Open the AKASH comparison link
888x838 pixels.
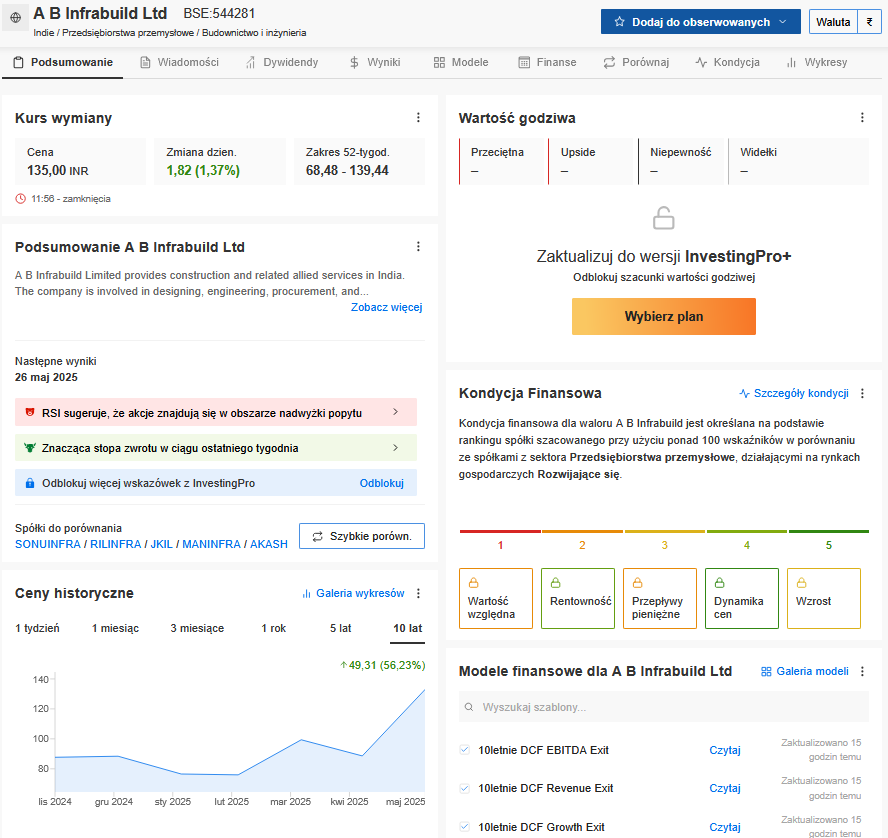(x=269, y=544)
